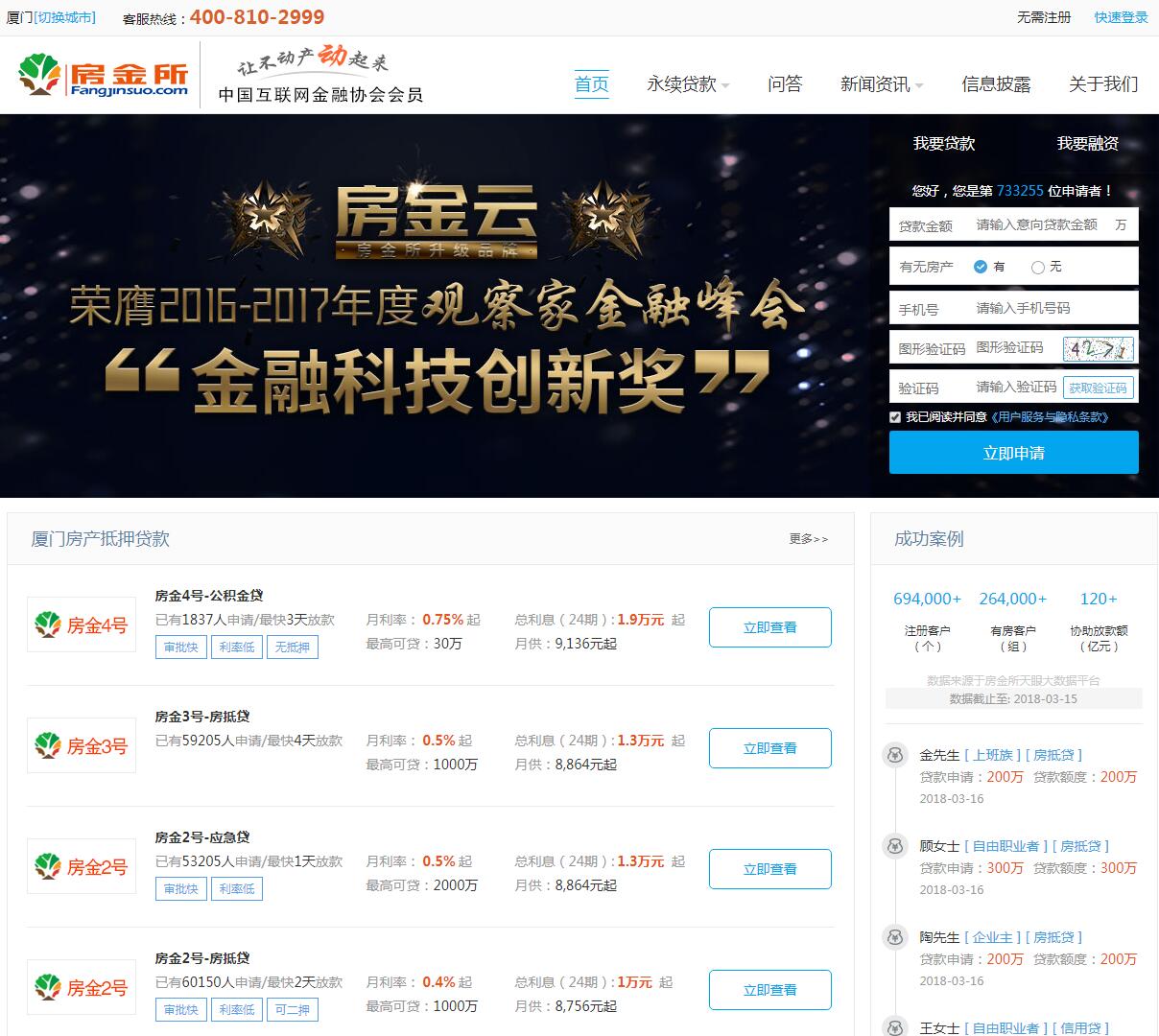Click the 获取验证码 button
The width and height of the screenshot is (1159, 1036).
click(x=1099, y=388)
